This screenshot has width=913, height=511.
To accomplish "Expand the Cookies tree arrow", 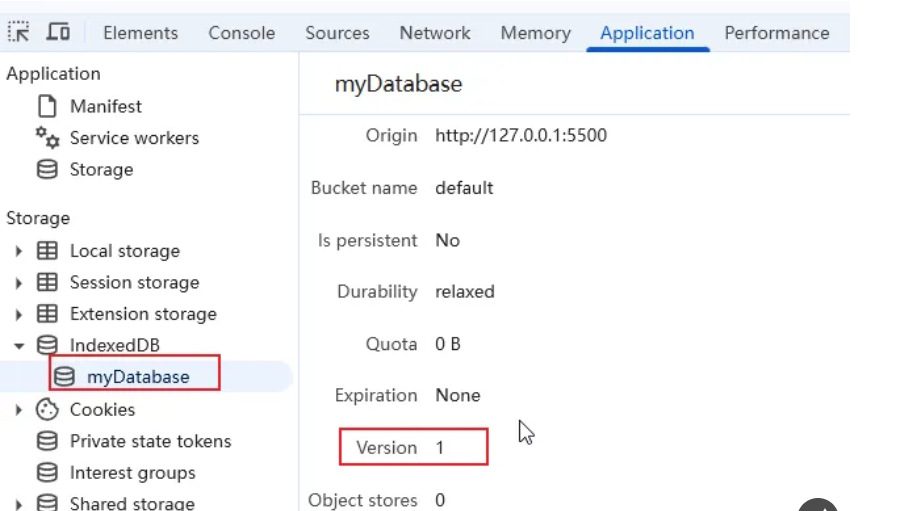I will [19, 410].
